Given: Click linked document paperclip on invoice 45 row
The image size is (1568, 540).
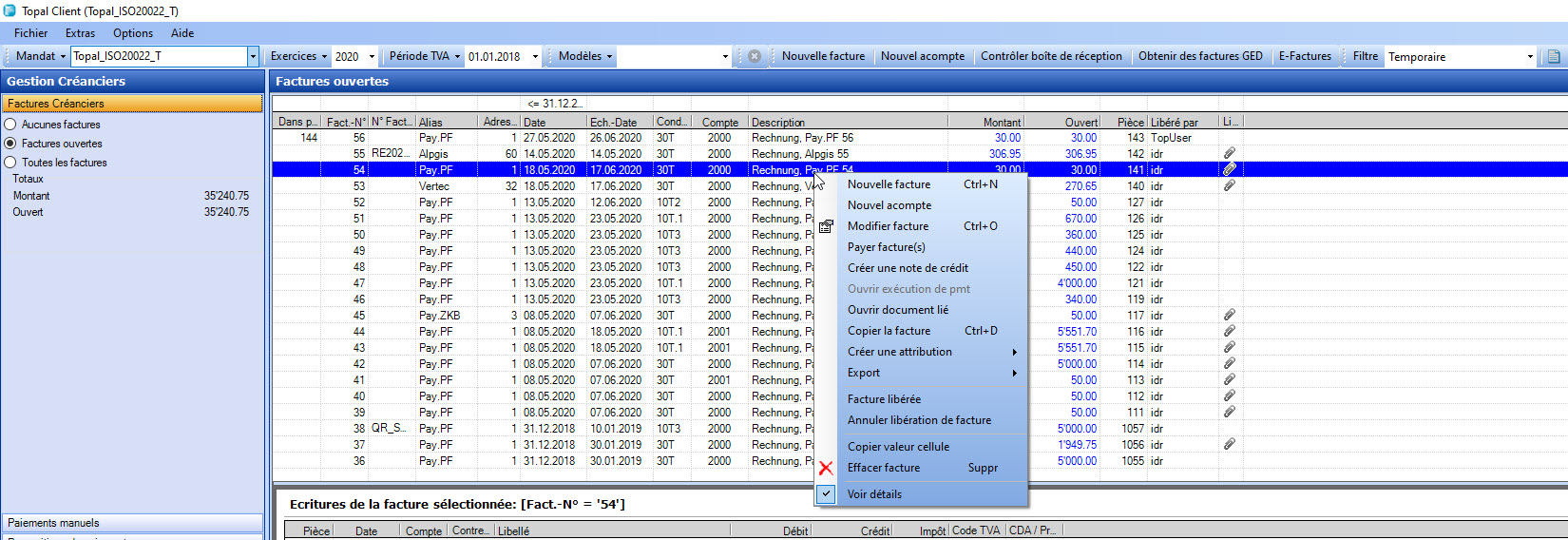Looking at the screenshot, I should pos(1229,315).
